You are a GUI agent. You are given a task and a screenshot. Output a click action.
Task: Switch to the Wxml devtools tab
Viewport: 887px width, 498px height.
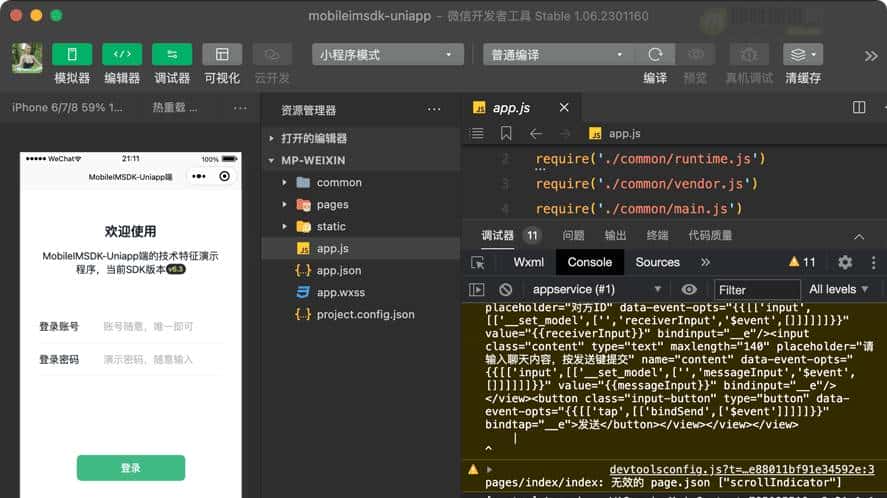[x=528, y=263]
